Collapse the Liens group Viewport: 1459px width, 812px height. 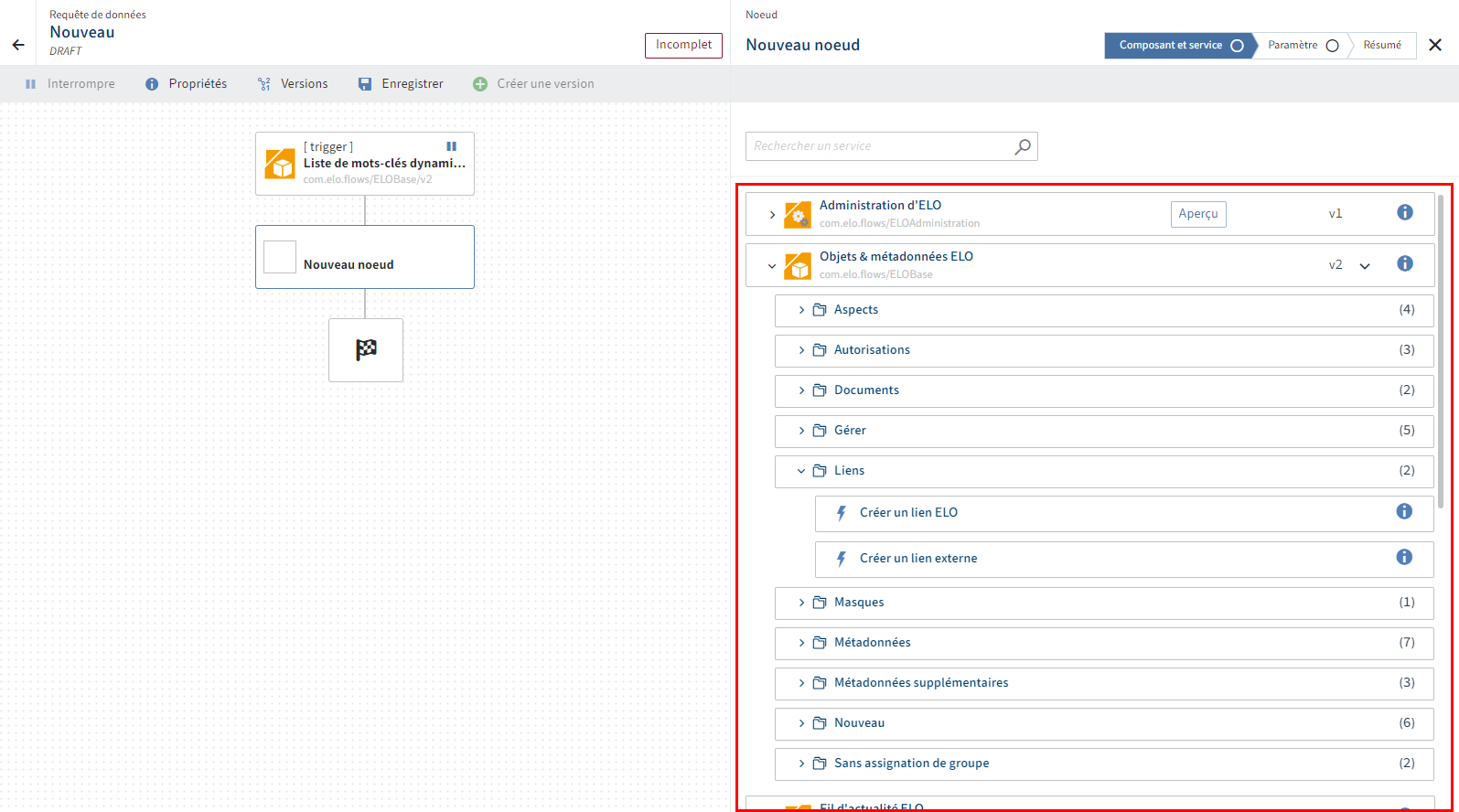click(801, 471)
